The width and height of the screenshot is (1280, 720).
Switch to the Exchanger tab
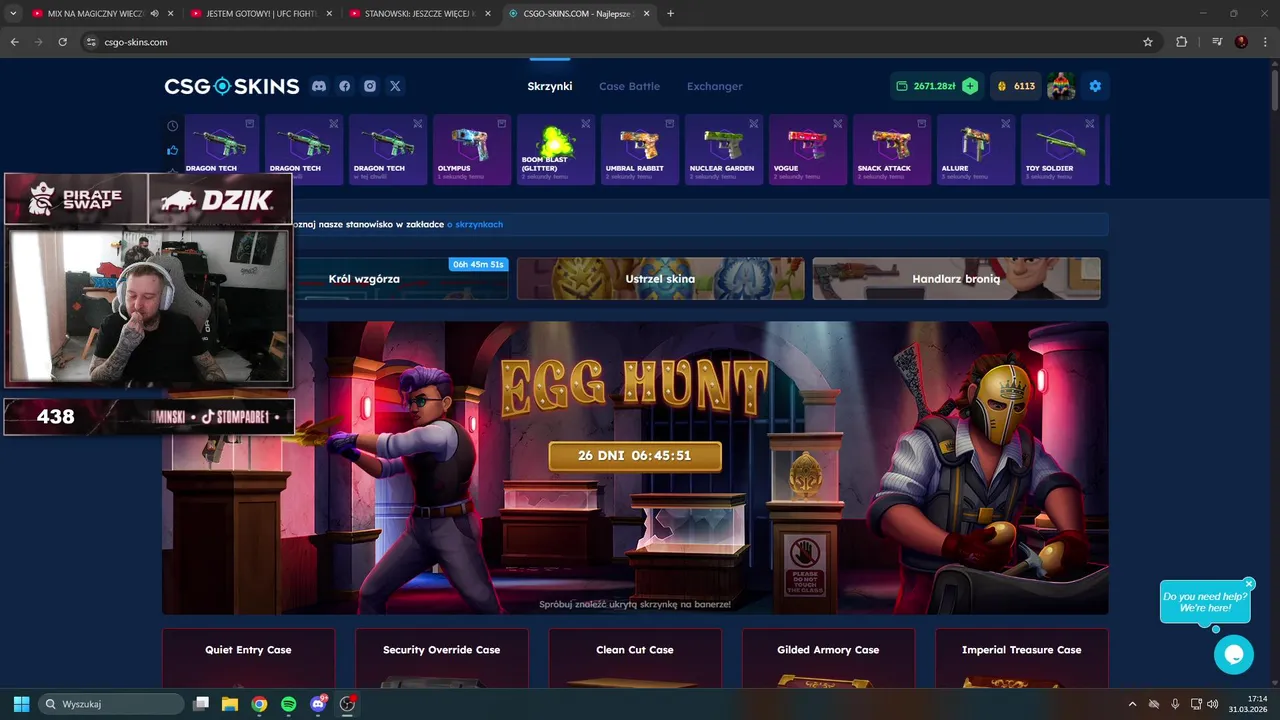point(714,86)
